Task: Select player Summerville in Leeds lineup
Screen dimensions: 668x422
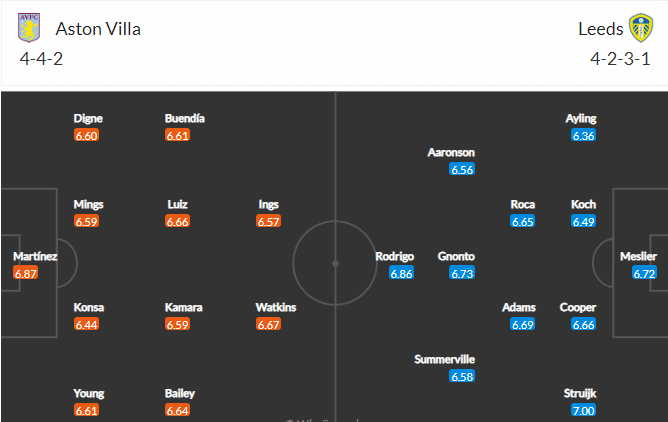Action: [x=444, y=359]
